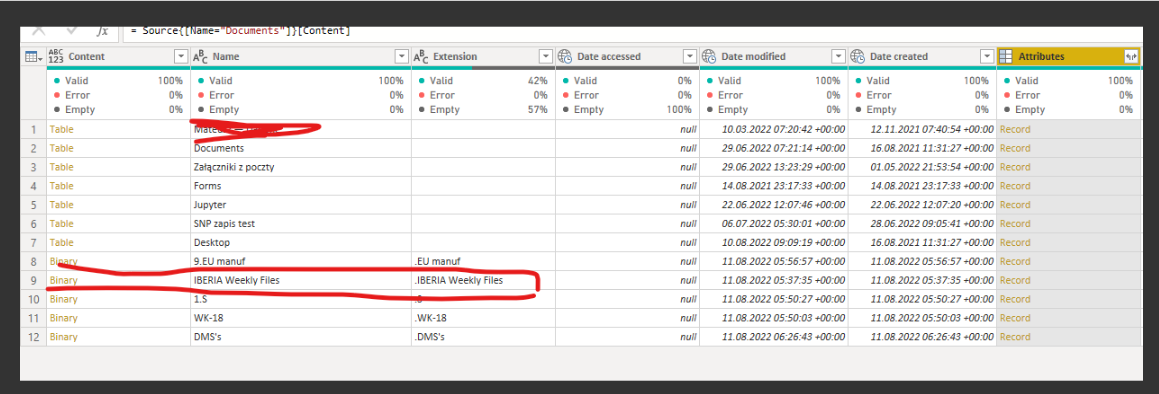This screenshot has width=1159, height=394.
Task: Click the datetime type icon of Date modified
Action: pos(710,56)
